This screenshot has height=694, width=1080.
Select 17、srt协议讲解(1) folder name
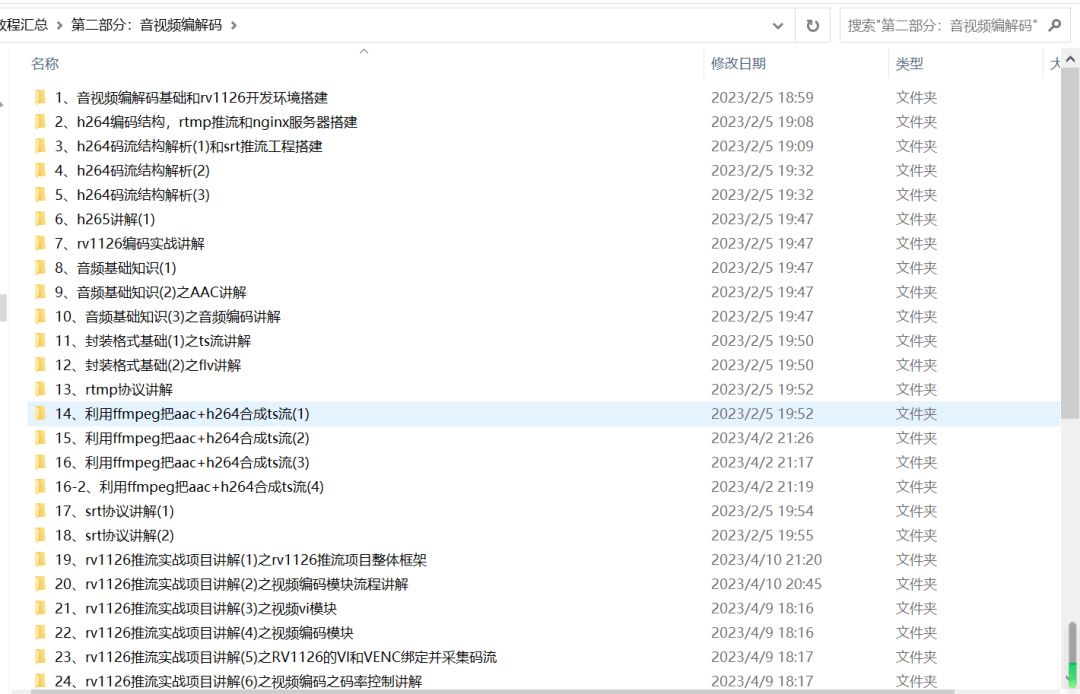(x=114, y=511)
